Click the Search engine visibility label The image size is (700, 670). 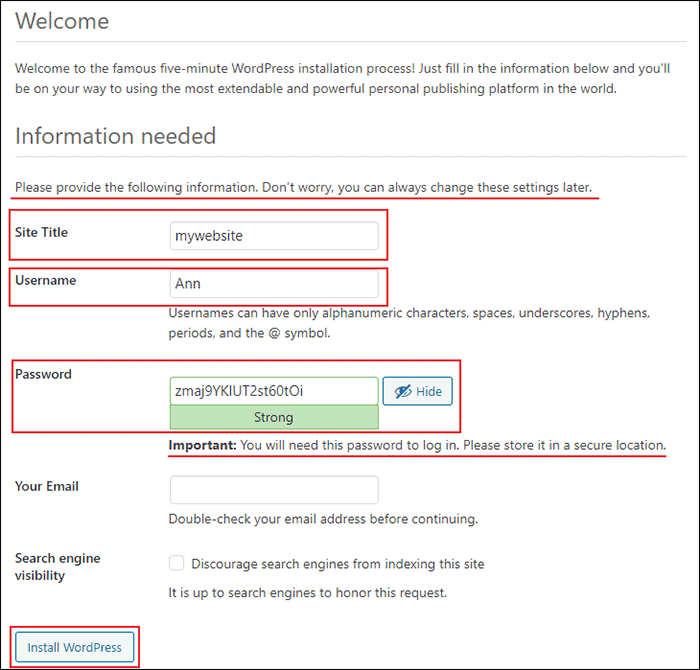coord(58,567)
